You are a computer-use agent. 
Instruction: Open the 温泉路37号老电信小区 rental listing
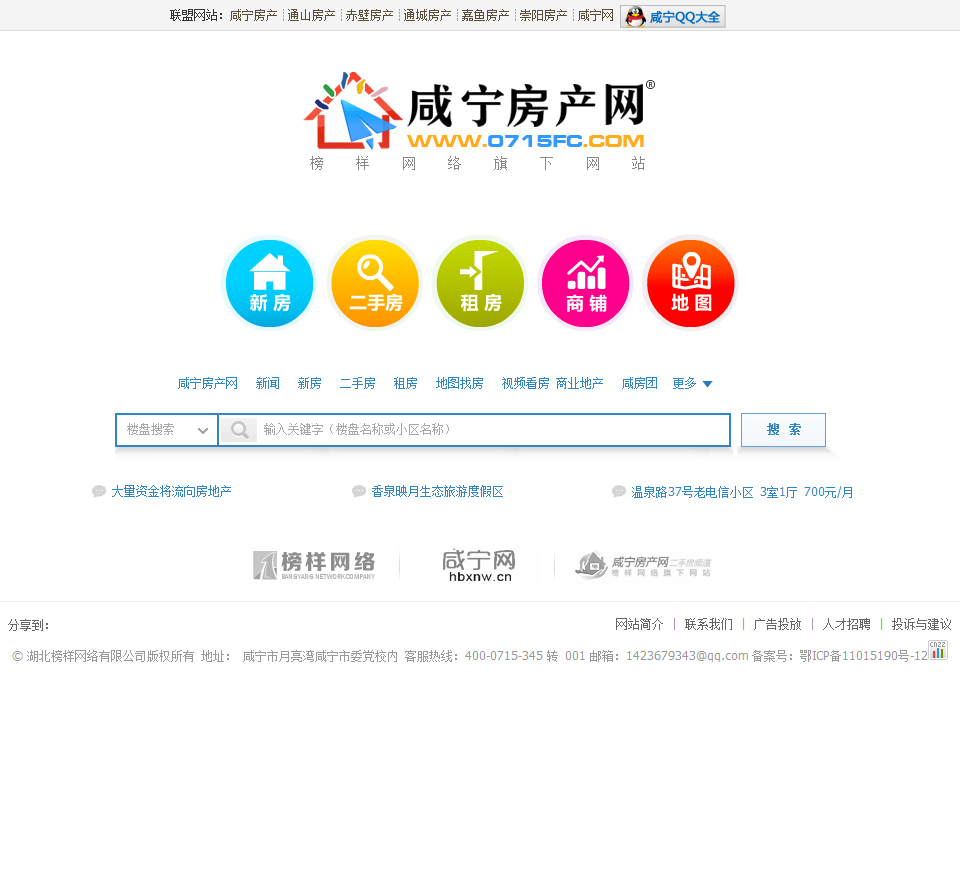pos(742,492)
